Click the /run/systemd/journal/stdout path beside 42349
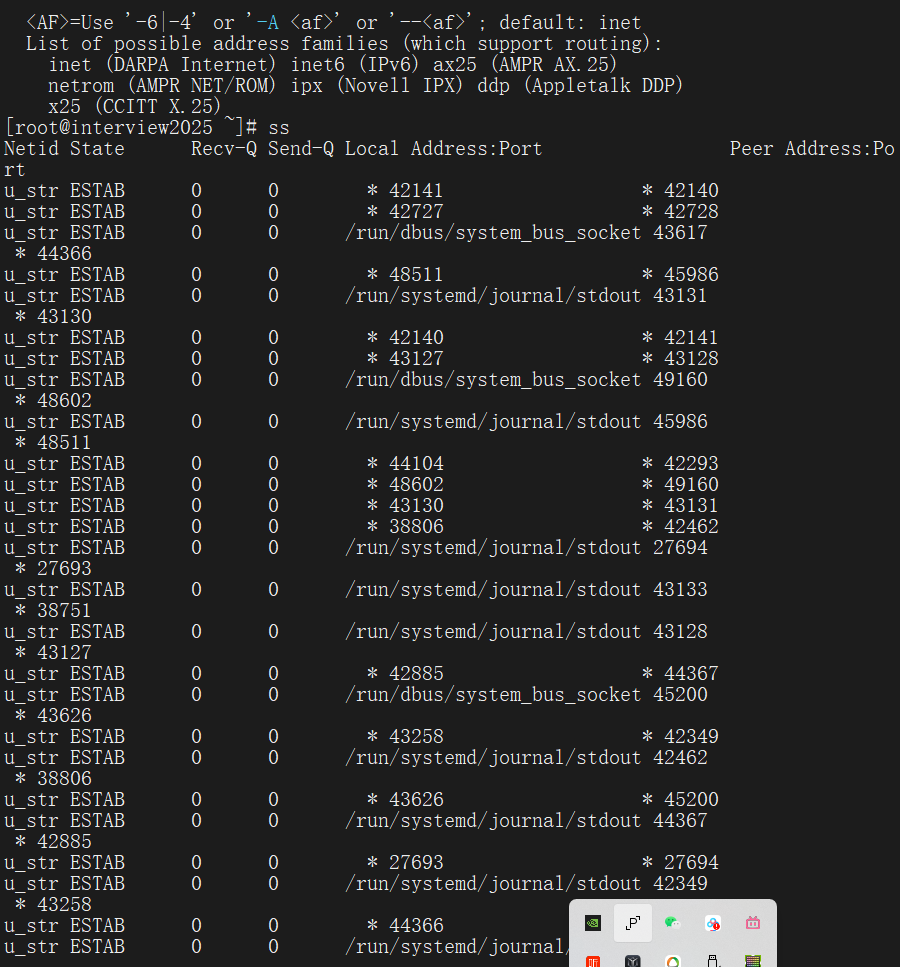The height and width of the screenshot is (967, 900). tap(493, 884)
